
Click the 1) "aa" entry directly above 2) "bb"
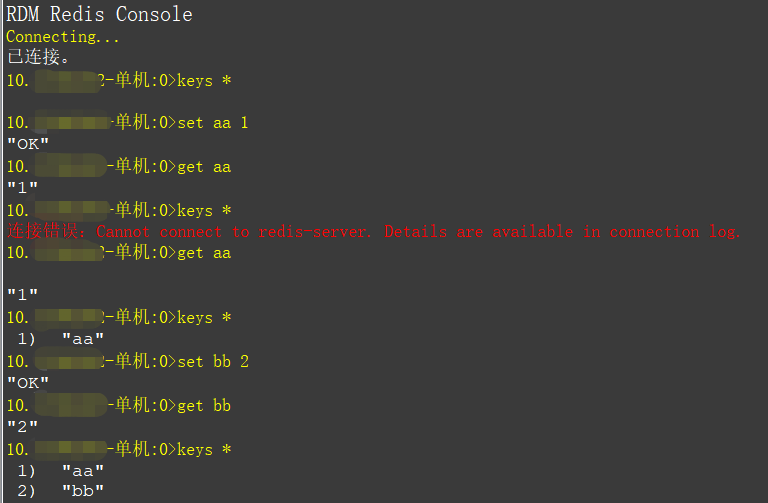click(61, 471)
